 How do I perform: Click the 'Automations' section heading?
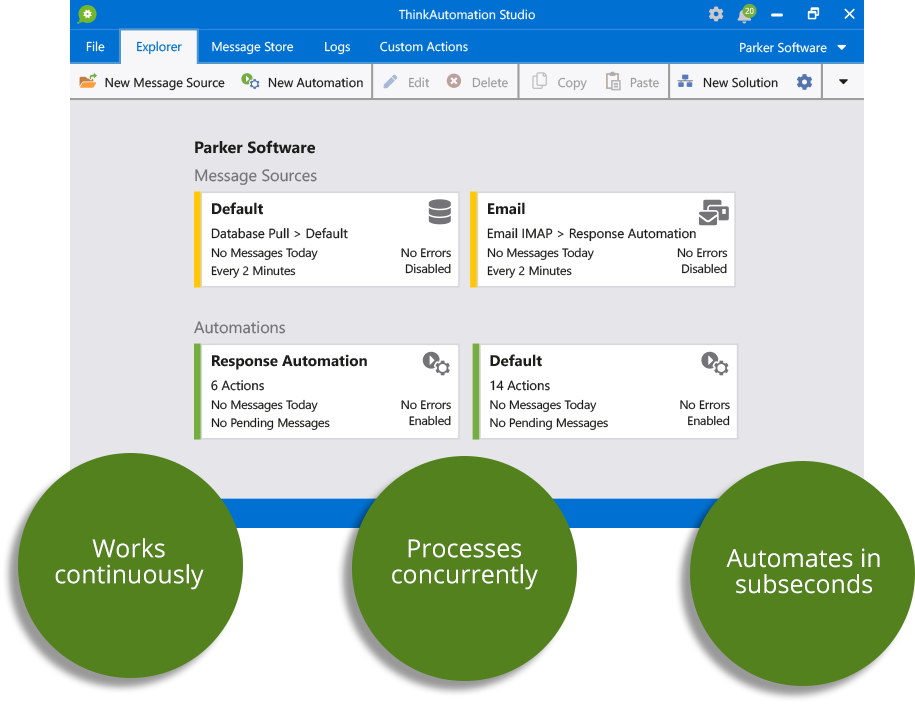coord(239,328)
